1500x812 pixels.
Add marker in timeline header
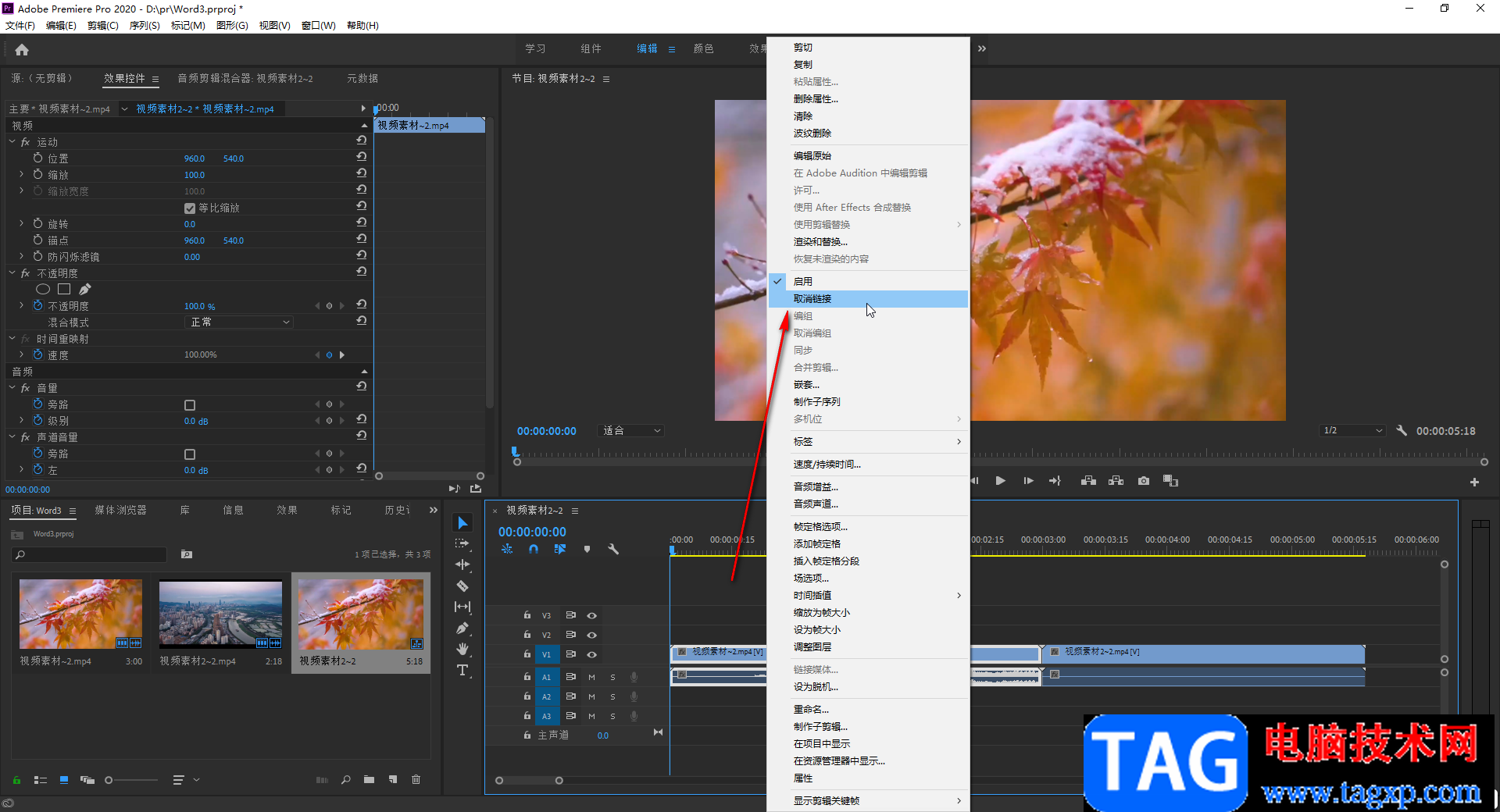click(x=587, y=549)
